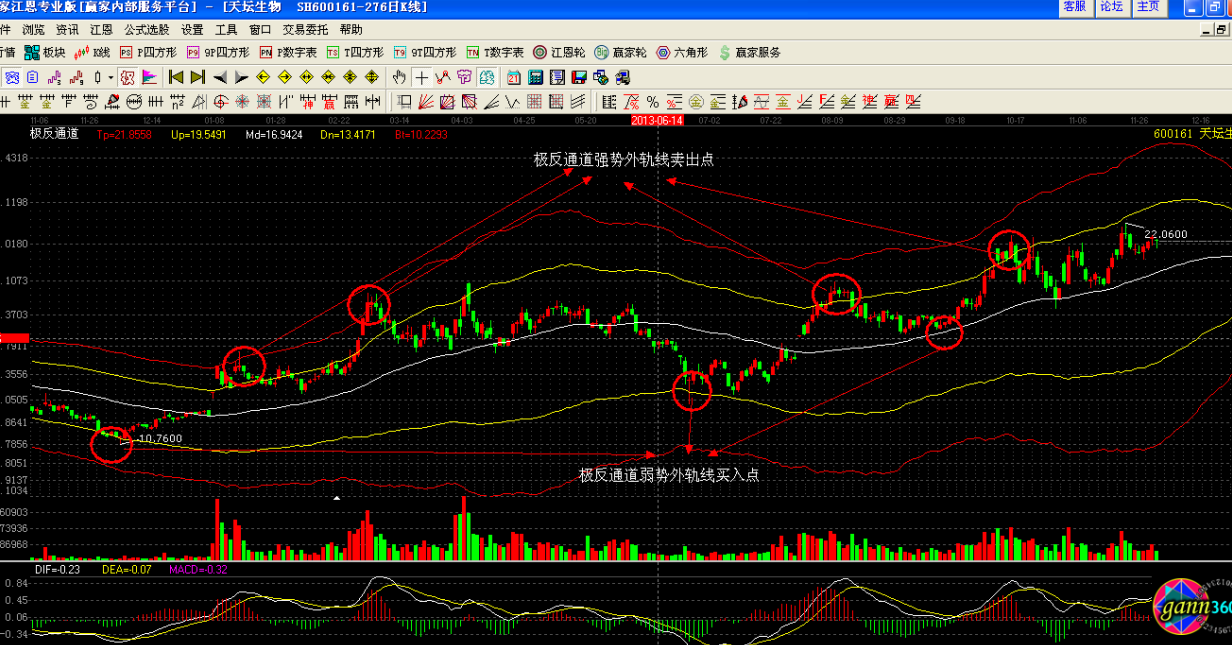
Task: Click the hand pan tool icon
Action: 399,77
